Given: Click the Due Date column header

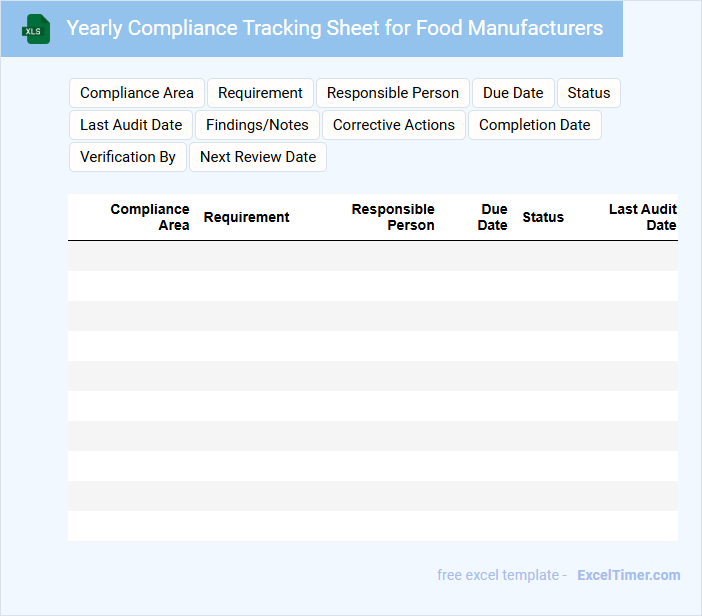Looking at the screenshot, I should [493, 217].
